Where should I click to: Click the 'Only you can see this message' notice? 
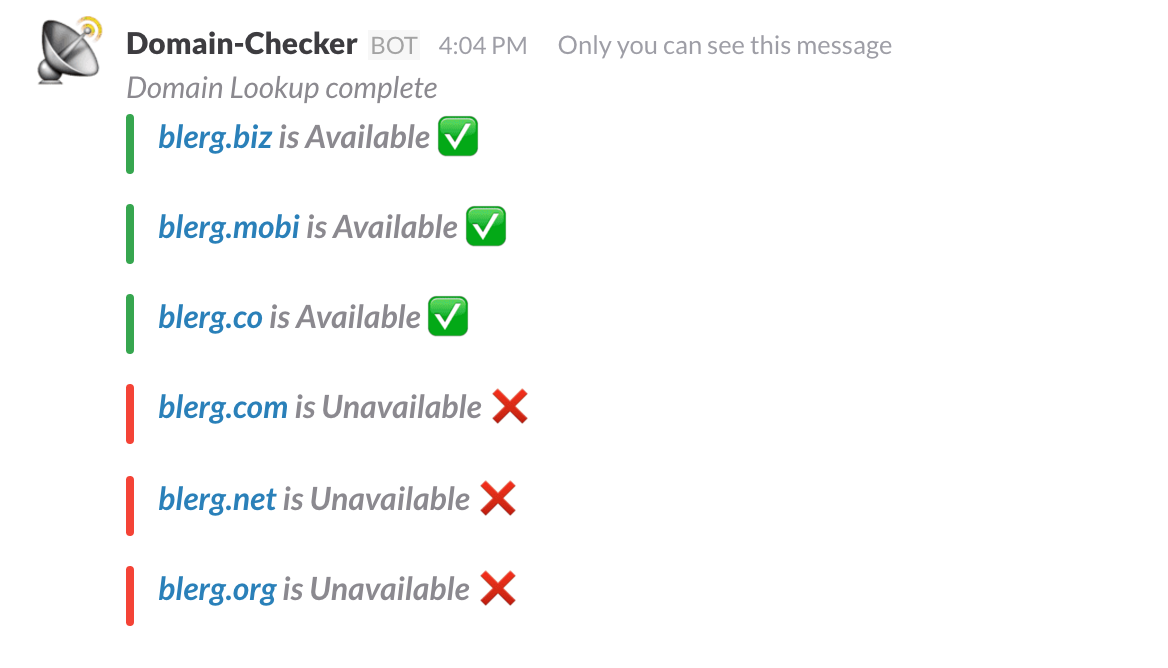pos(725,45)
